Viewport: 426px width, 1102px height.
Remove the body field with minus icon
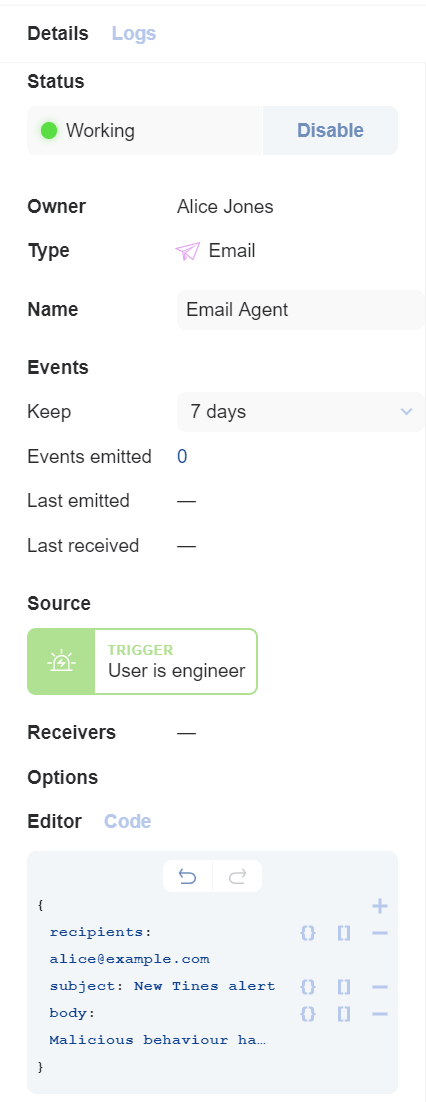[380, 1013]
